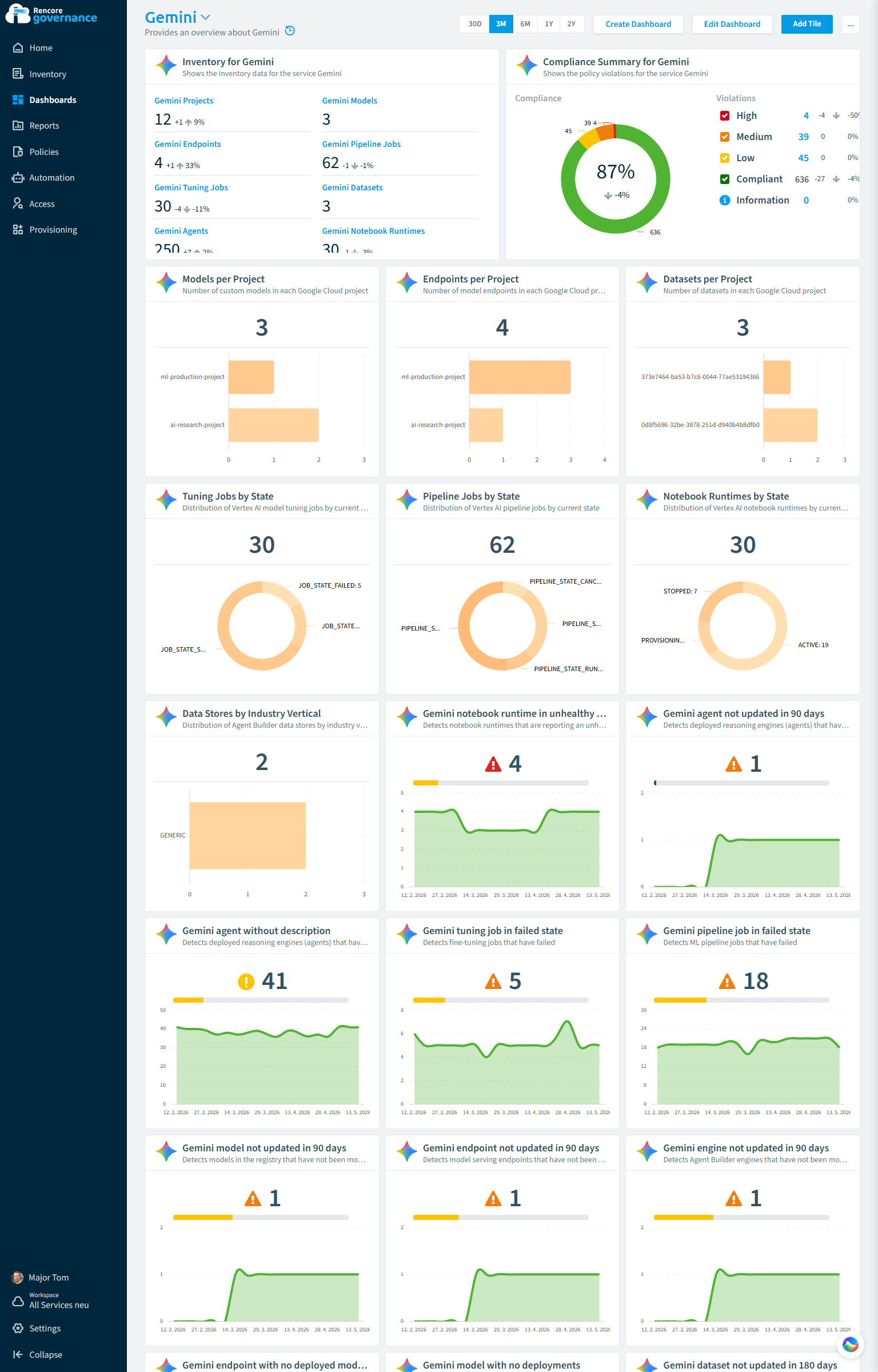This screenshot has height=1372, width=878.
Task: Click yellow alert icon on agent without description tile
Action: tap(246, 982)
